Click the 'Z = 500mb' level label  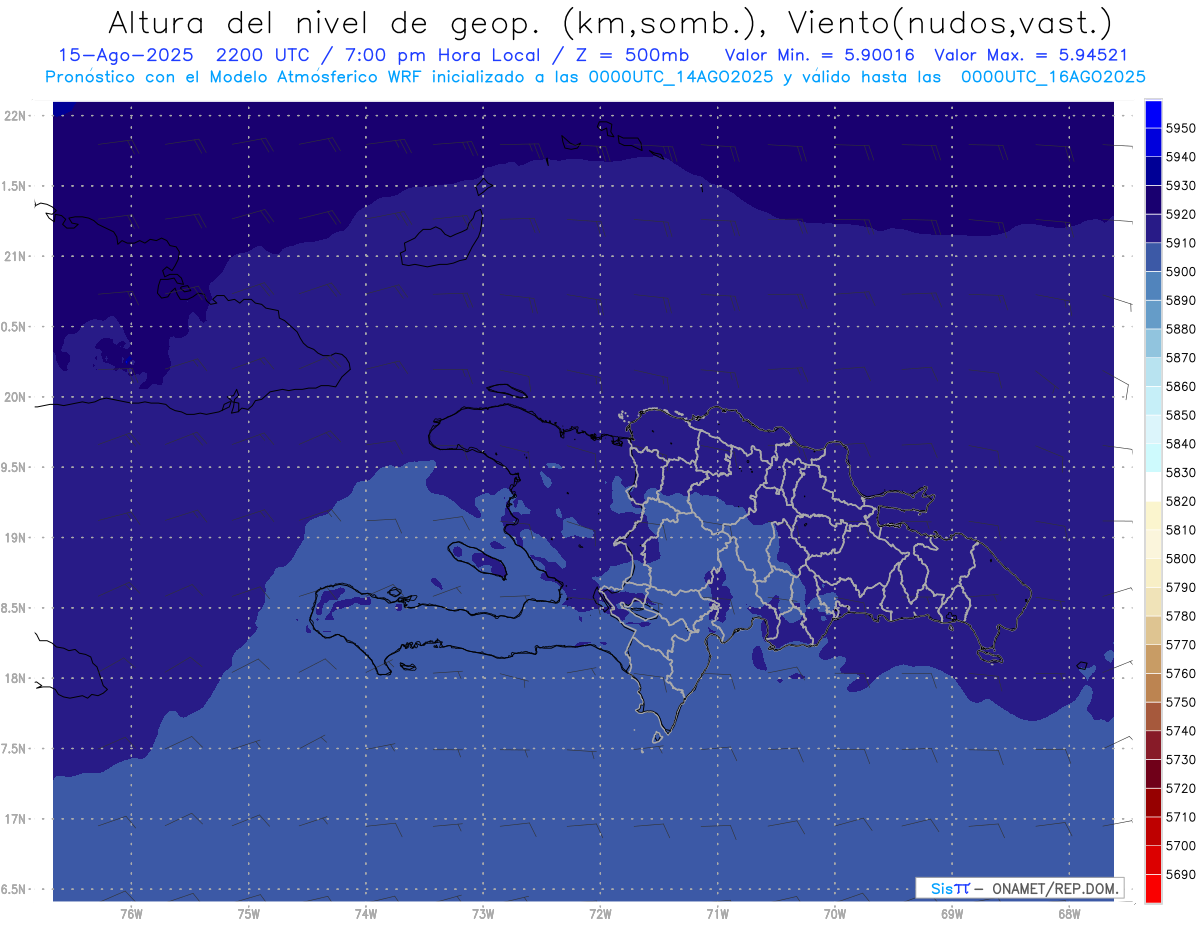point(629,55)
